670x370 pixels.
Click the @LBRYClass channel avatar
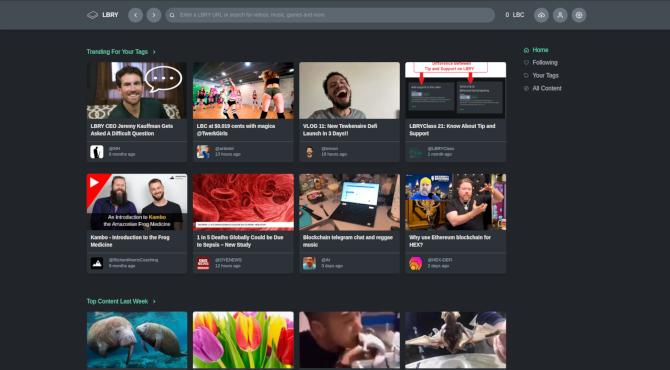click(x=415, y=152)
